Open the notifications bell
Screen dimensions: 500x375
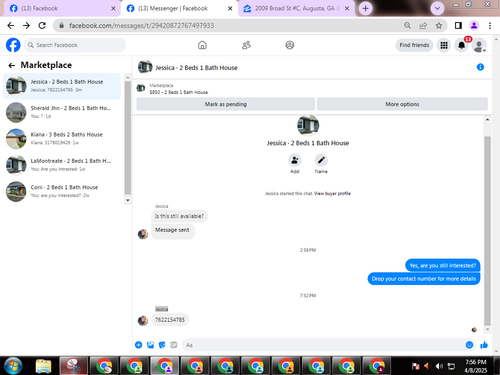pyautogui.click(x=461, y=45)
